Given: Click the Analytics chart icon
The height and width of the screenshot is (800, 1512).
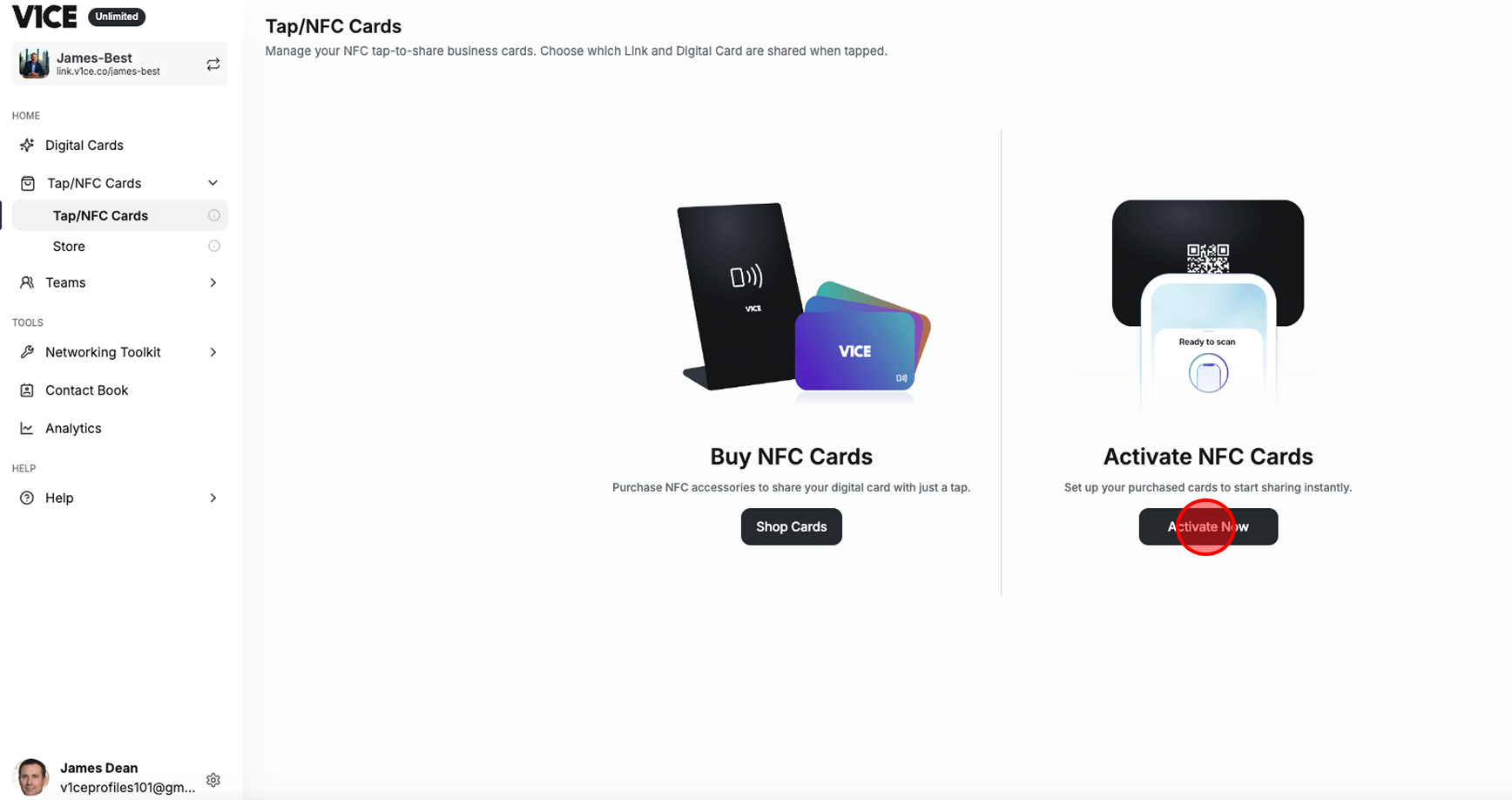Looking at the screenshot, I should click(x=27, y=428).
